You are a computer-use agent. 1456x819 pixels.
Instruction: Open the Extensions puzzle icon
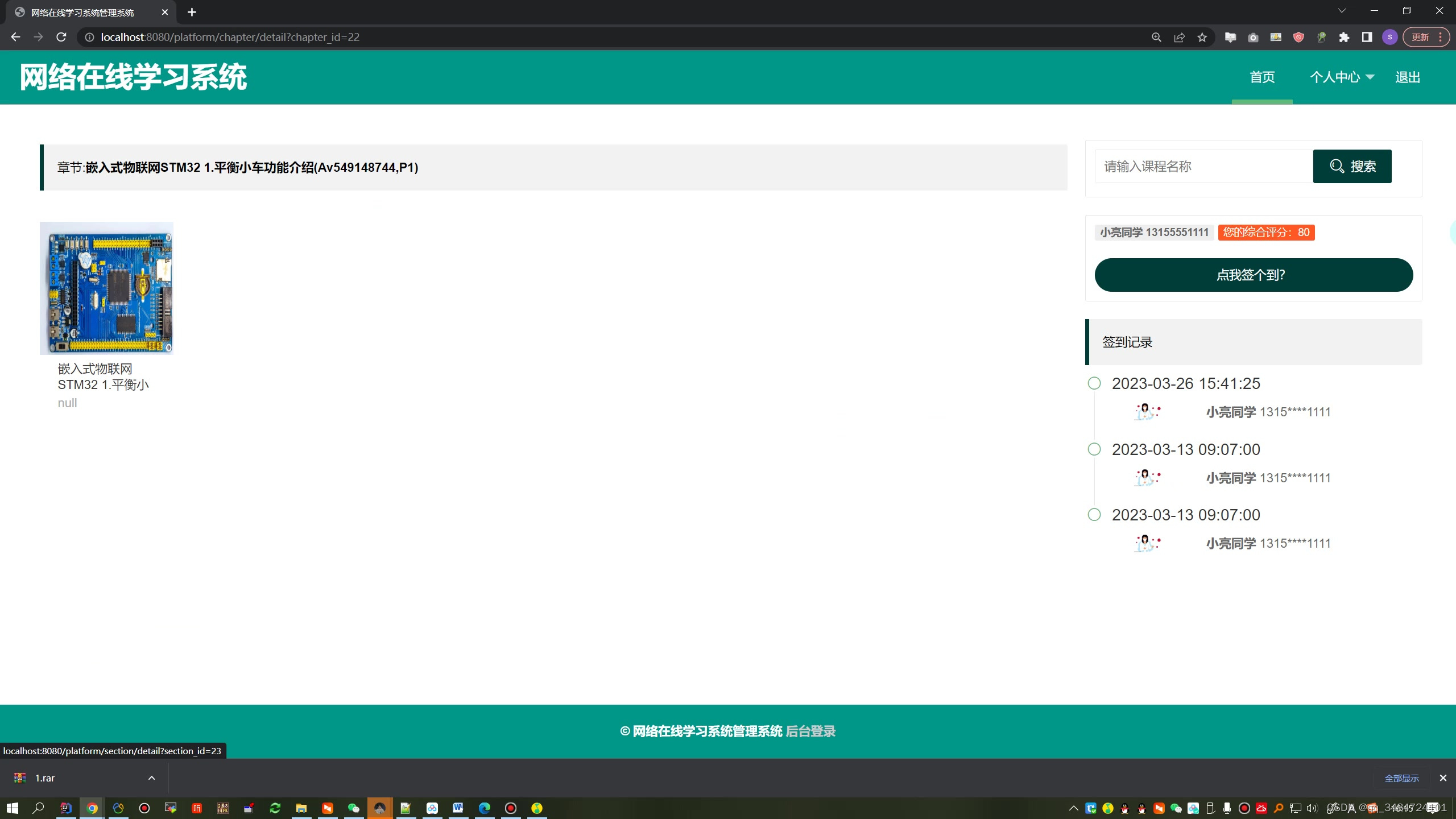tap(1344, 38)
